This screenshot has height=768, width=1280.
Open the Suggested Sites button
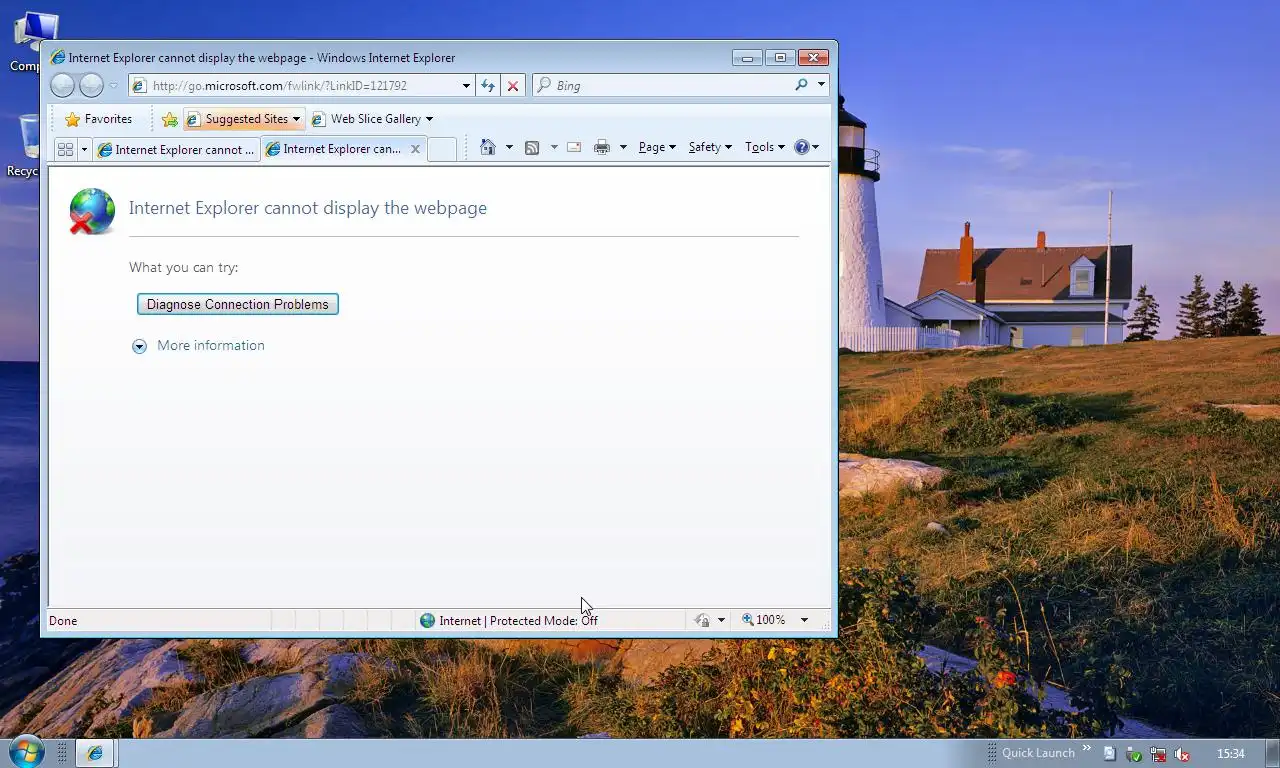click(244, 119)
